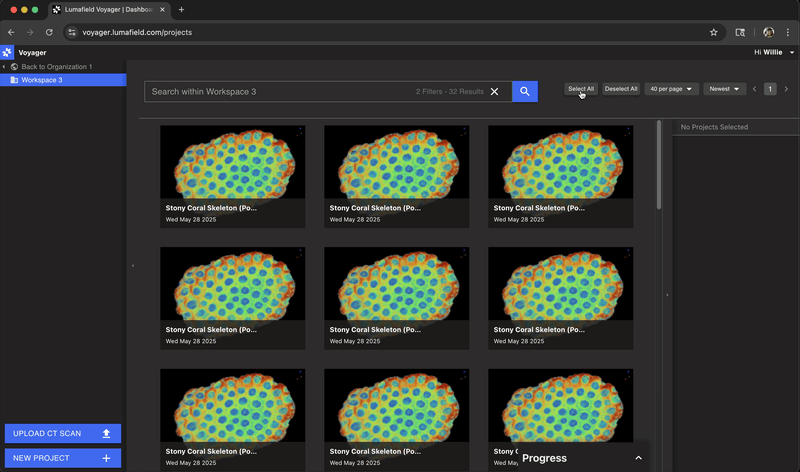Bookmark the page with the star icon
This screenshot has height=472, width=800.
[x=713, y=32]
